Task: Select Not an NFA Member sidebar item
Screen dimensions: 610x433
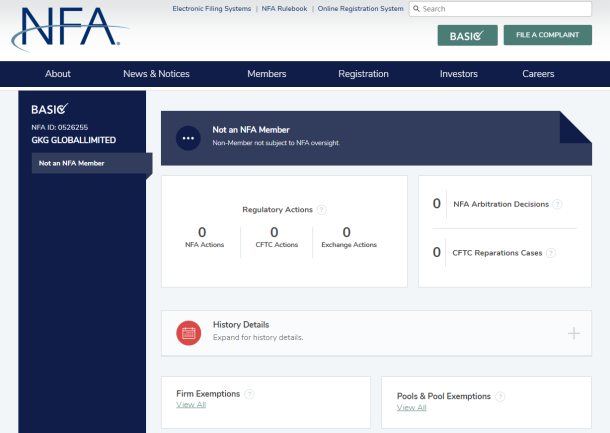Action: tap(92, 163)
